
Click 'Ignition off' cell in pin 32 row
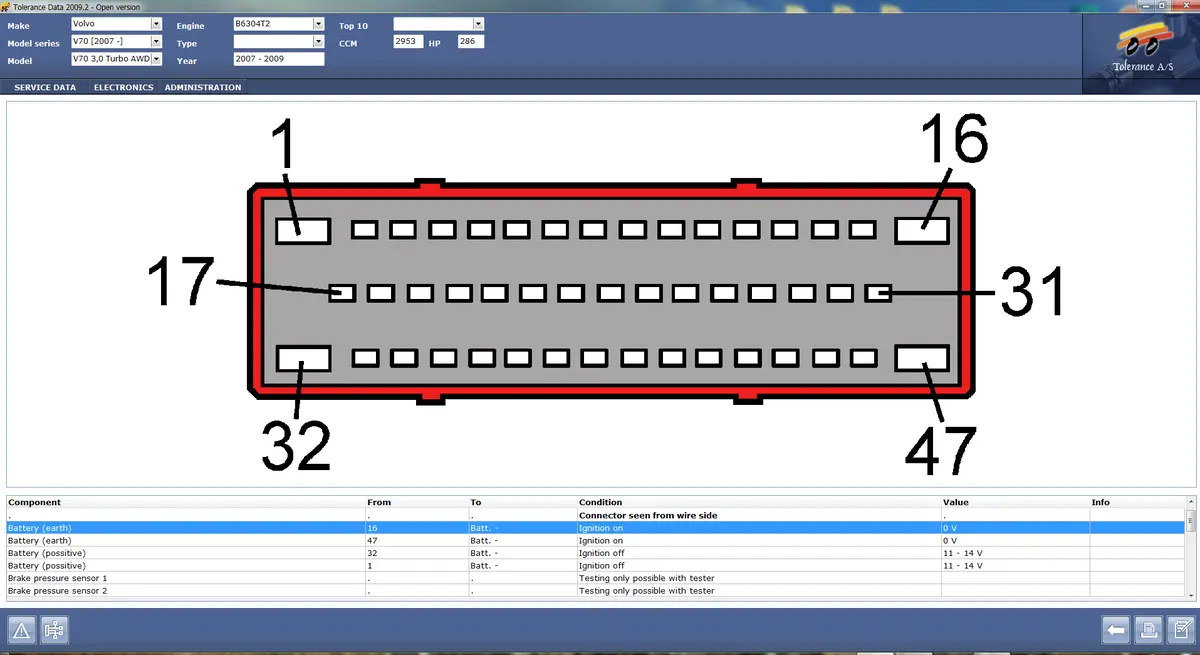tap(758, 553)
